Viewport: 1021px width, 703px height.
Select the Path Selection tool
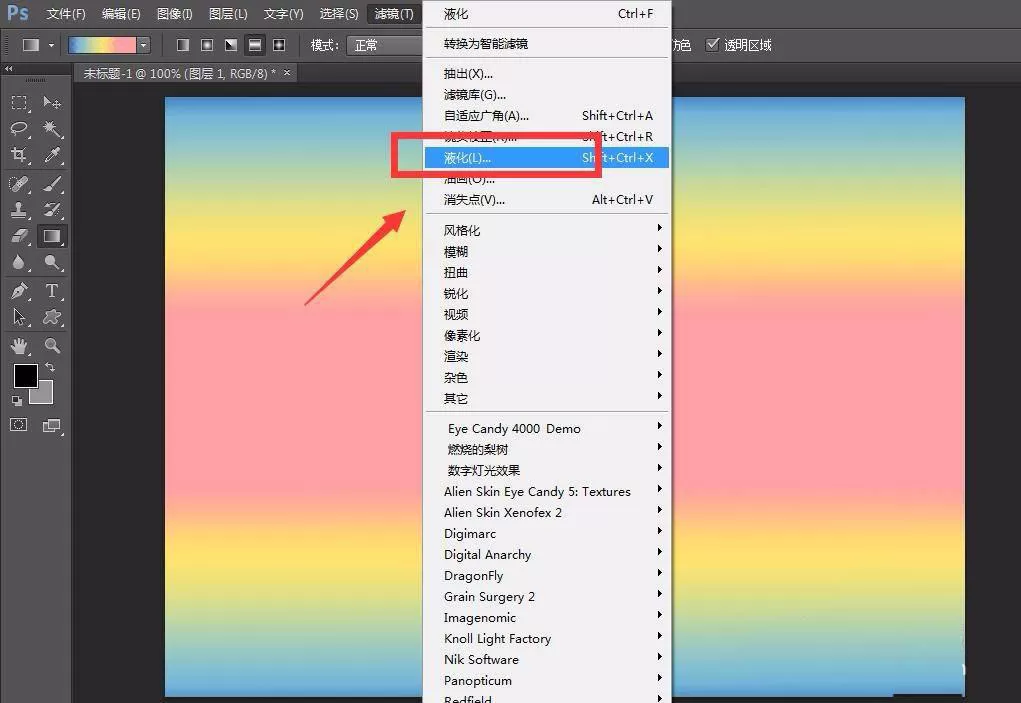click(x=20, y=317)
